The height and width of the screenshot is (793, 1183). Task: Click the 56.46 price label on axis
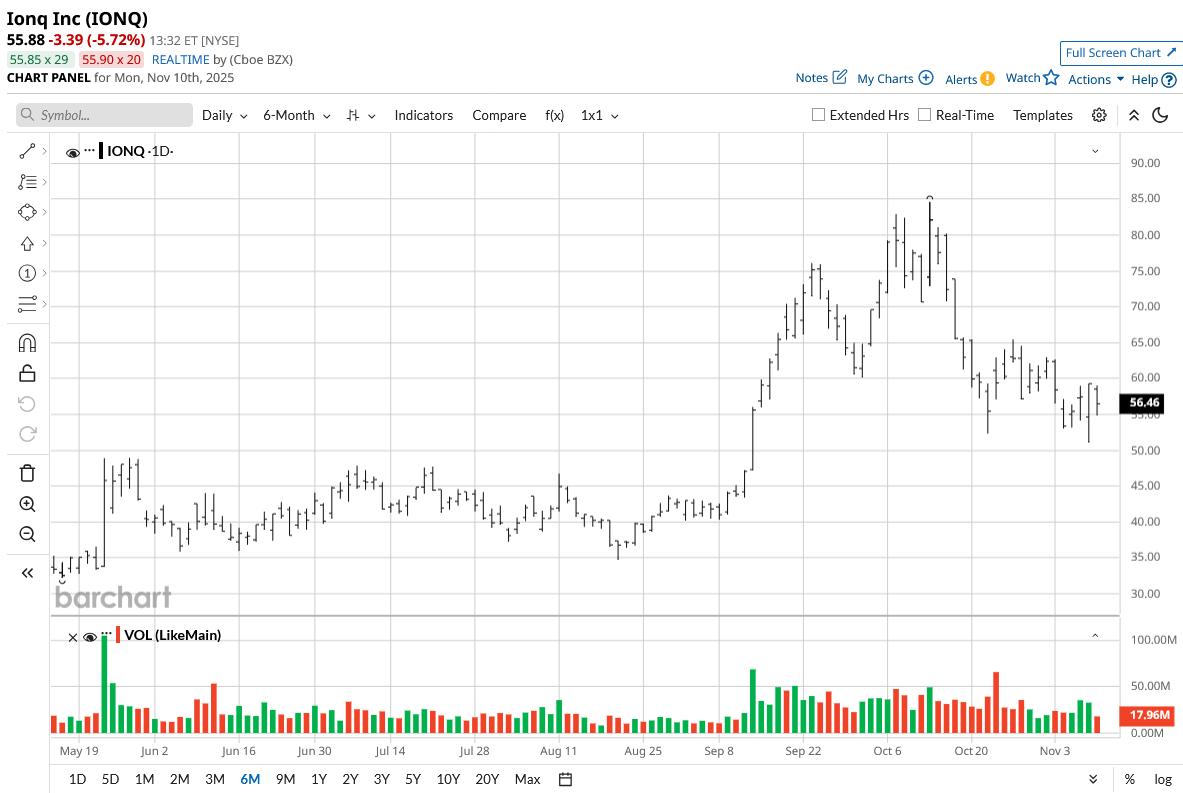pos(1143,403)
